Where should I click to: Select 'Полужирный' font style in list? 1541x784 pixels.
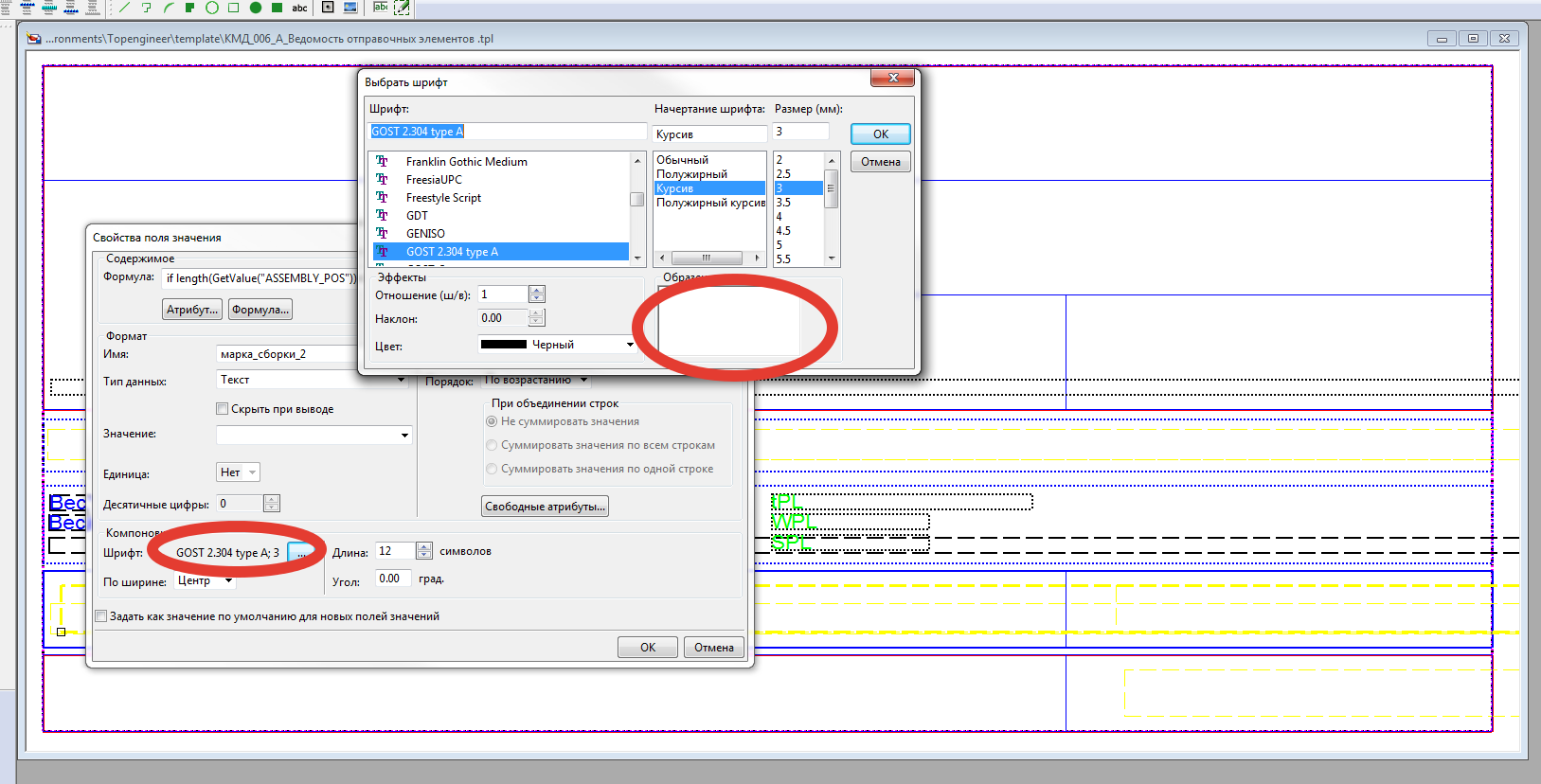click(692, 174)
